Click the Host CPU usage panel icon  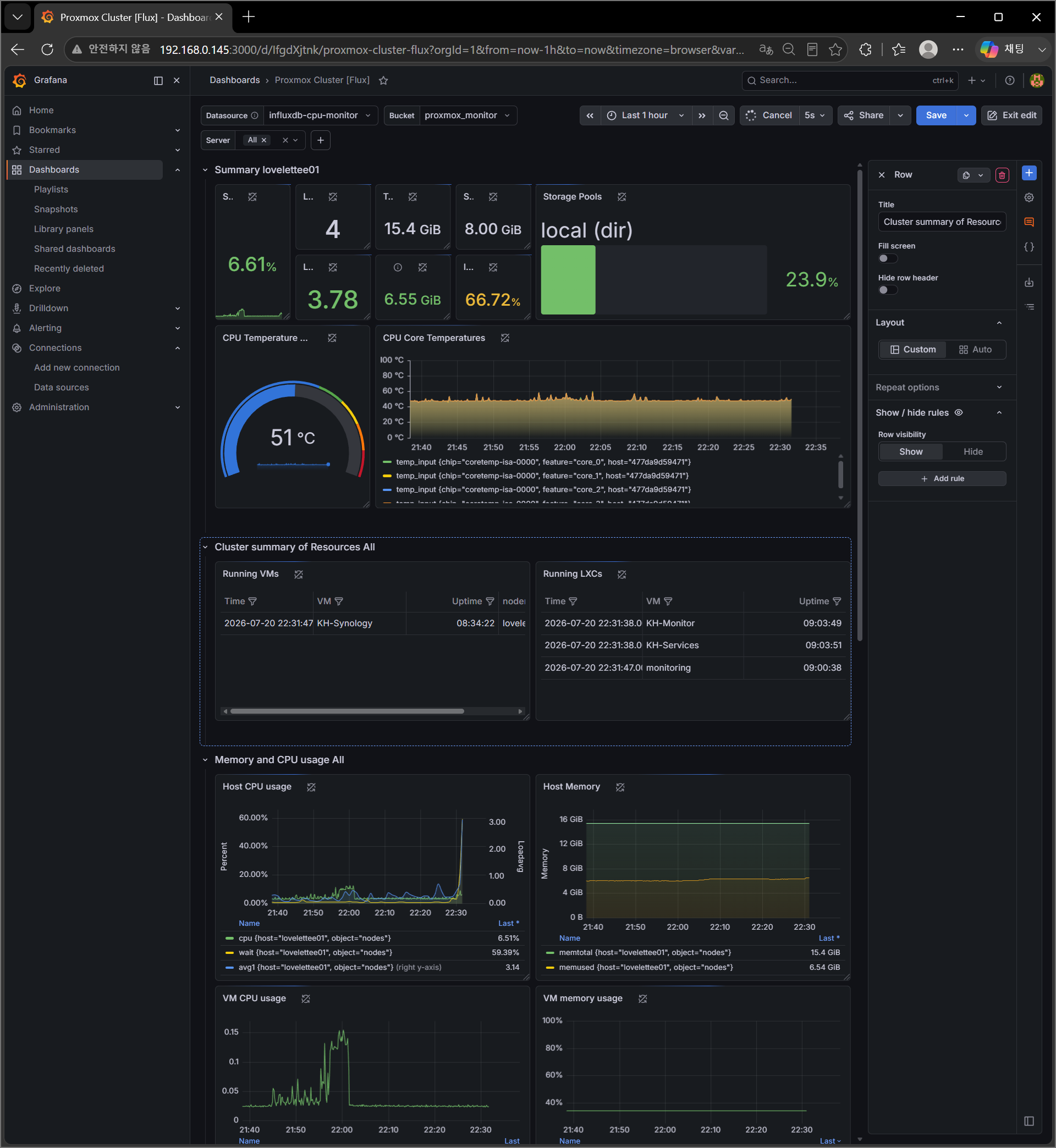[x=311, y=787]
